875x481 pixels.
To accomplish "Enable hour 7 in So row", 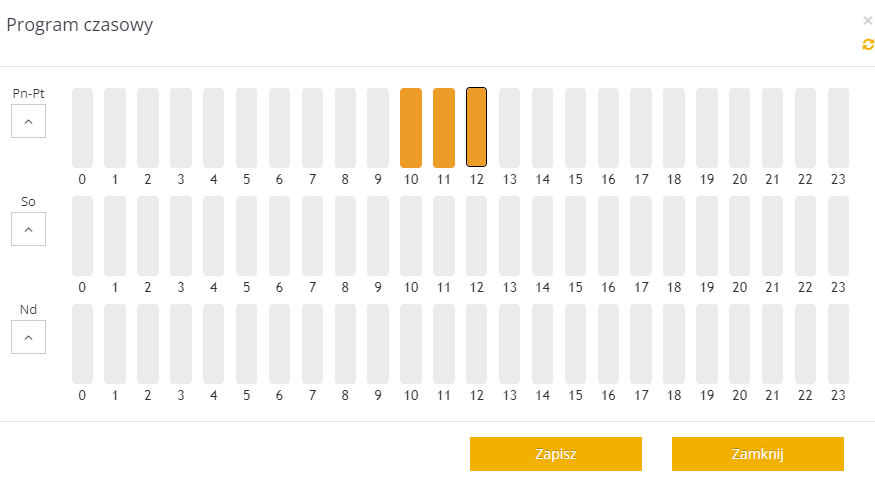I will coord(312,235).
